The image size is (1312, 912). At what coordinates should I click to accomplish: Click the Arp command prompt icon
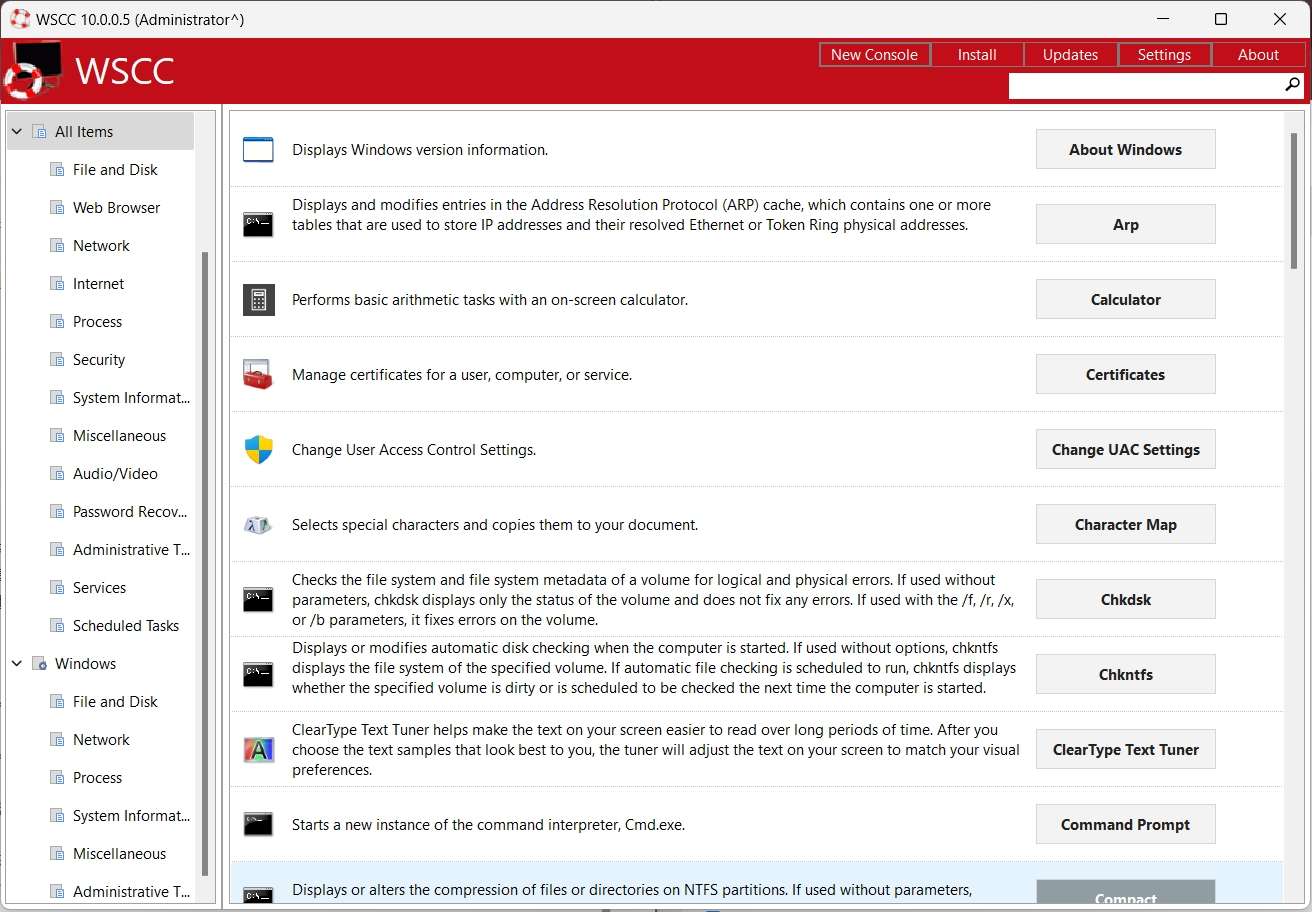pos(258,225)
